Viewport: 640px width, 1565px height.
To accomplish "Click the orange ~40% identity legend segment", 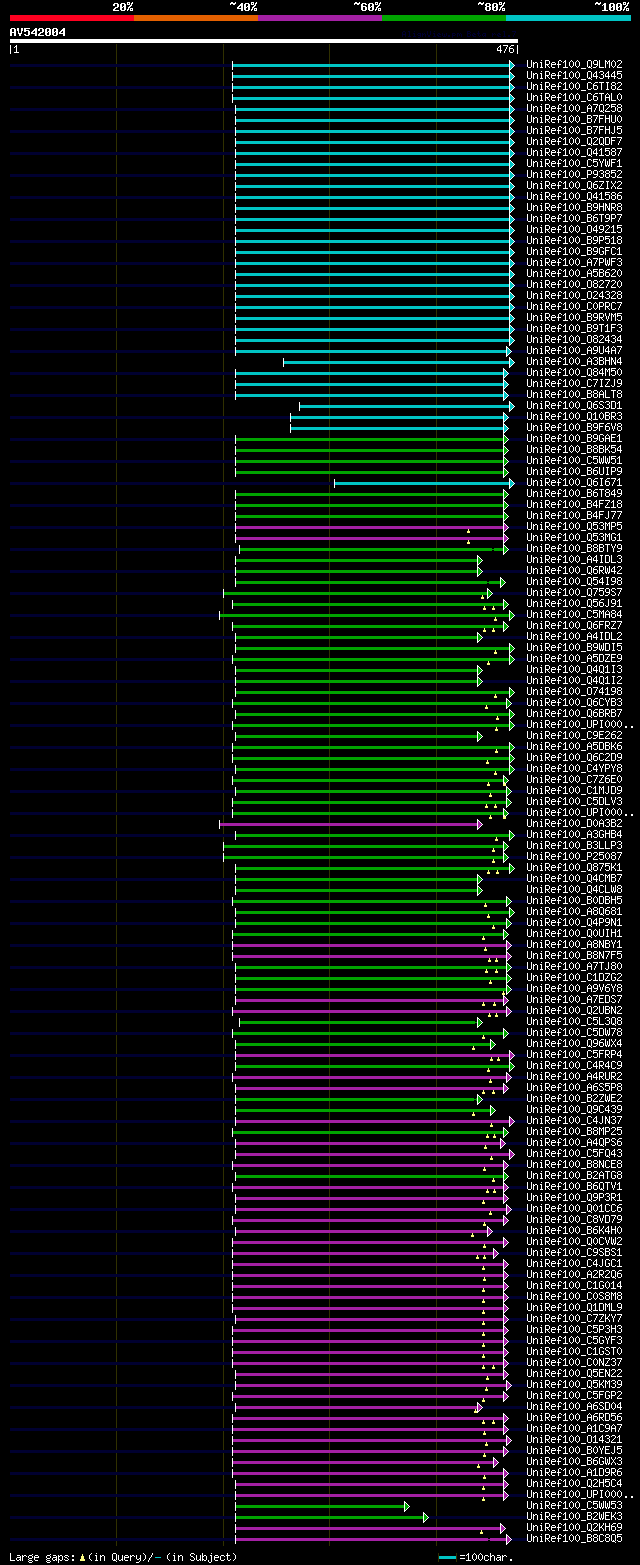I will click(x=195, y=18).
